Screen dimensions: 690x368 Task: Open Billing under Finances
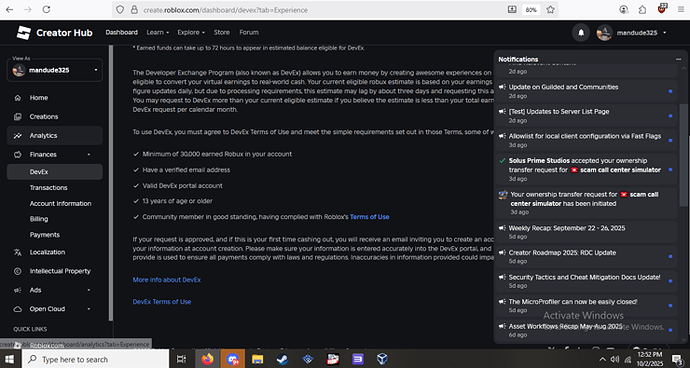39,219
